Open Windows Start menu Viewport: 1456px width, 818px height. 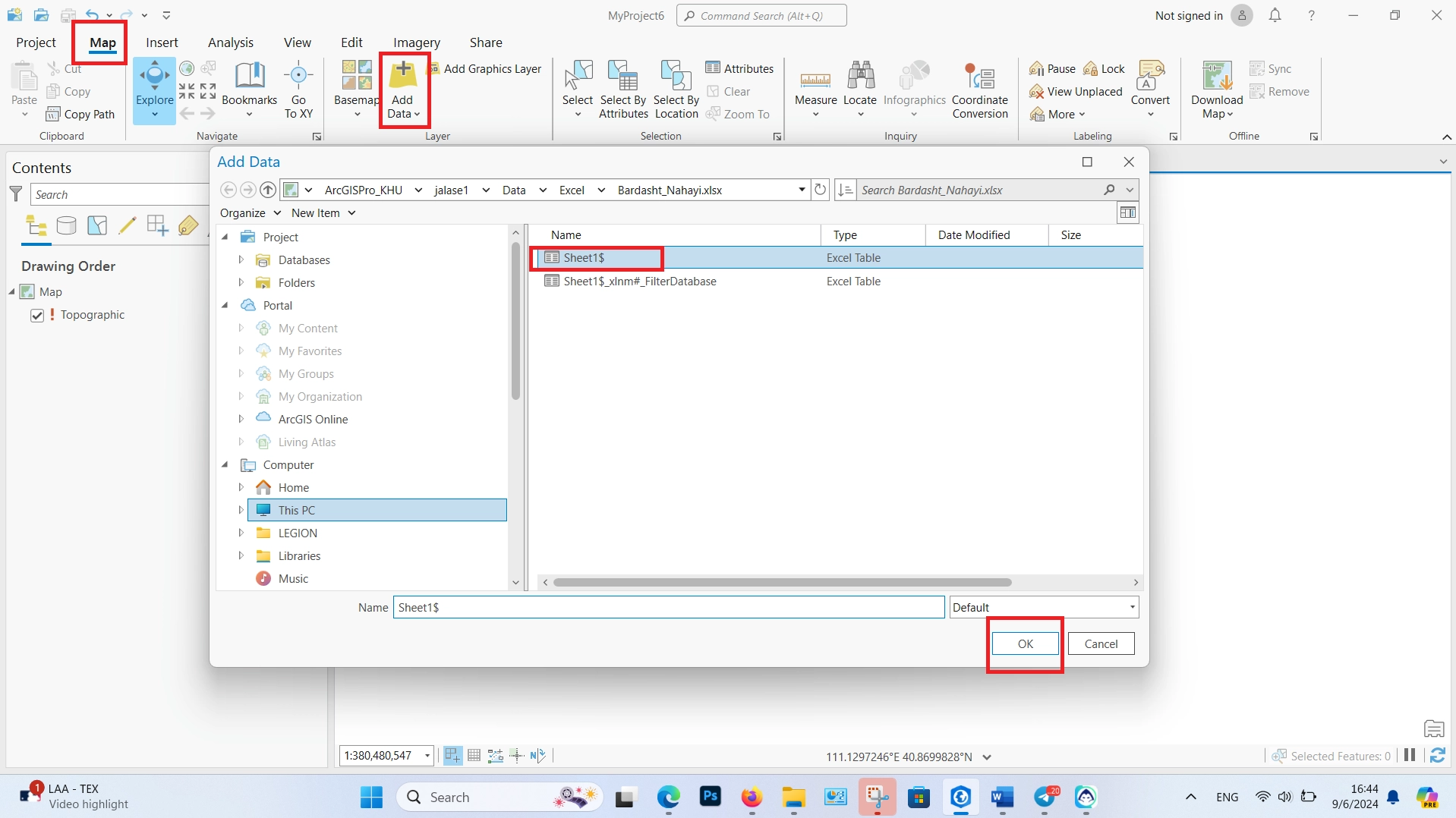371,797
